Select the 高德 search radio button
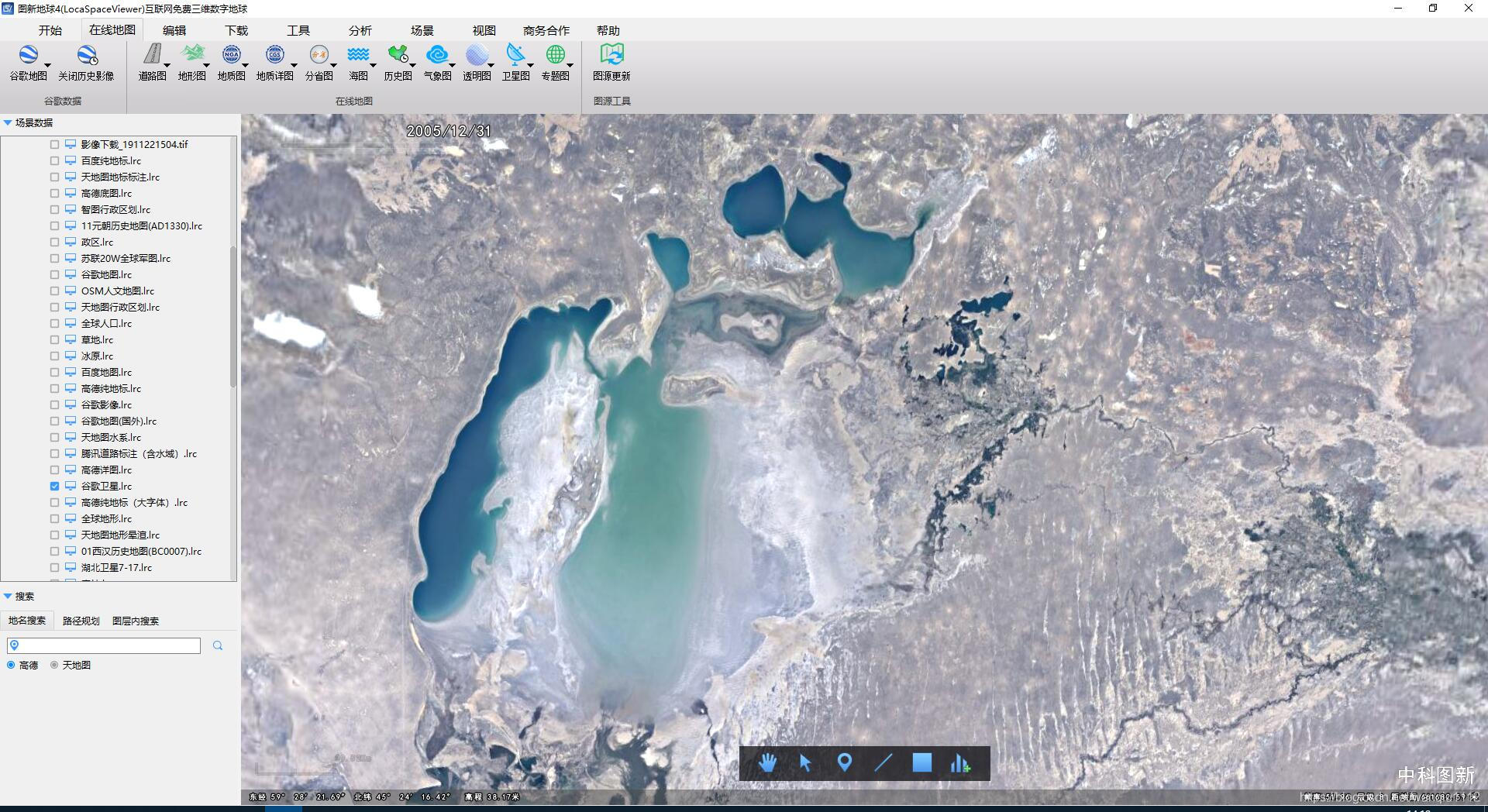 (11, 665)
